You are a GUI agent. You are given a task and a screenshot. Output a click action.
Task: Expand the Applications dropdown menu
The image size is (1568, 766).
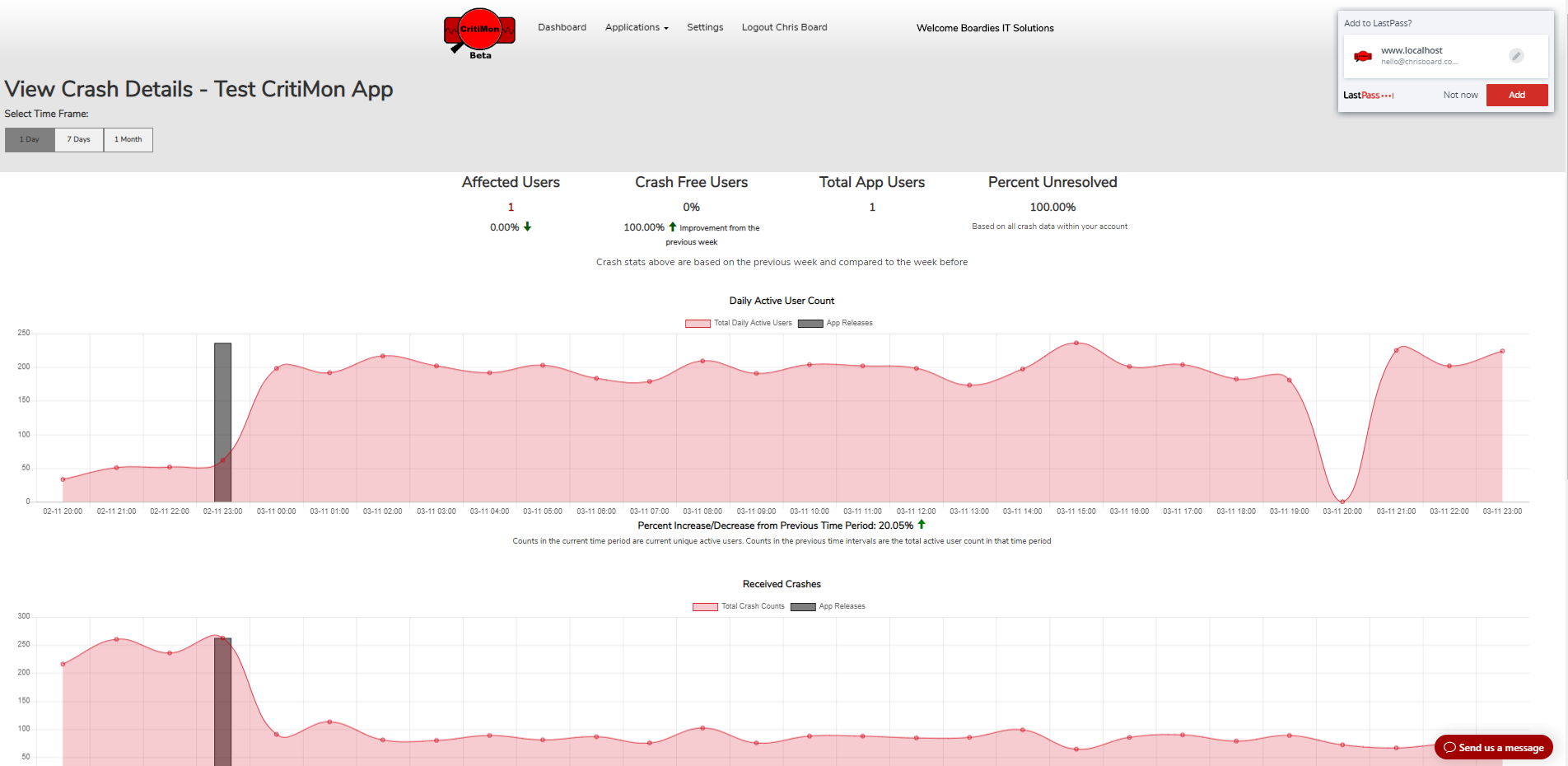pos(636,27)
